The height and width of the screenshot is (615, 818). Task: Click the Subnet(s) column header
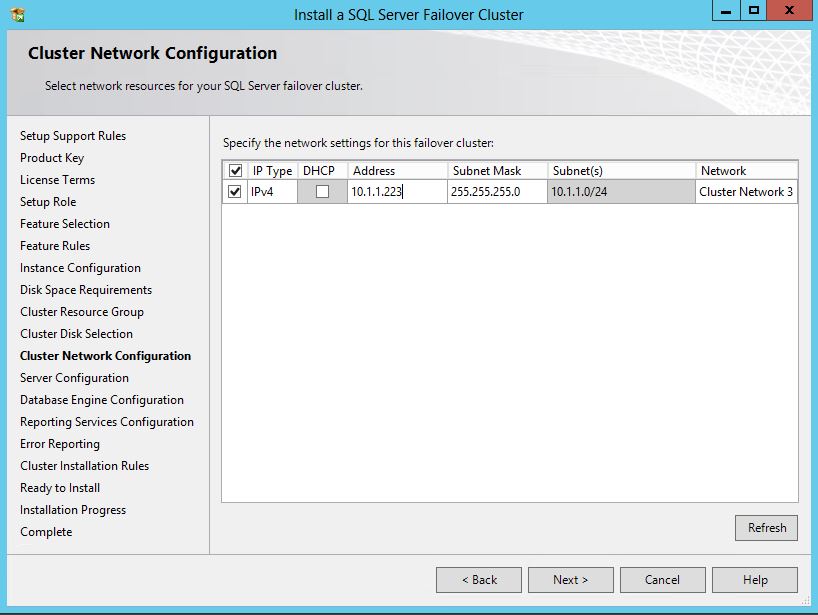pyautogui.click(x=621, y=171)
